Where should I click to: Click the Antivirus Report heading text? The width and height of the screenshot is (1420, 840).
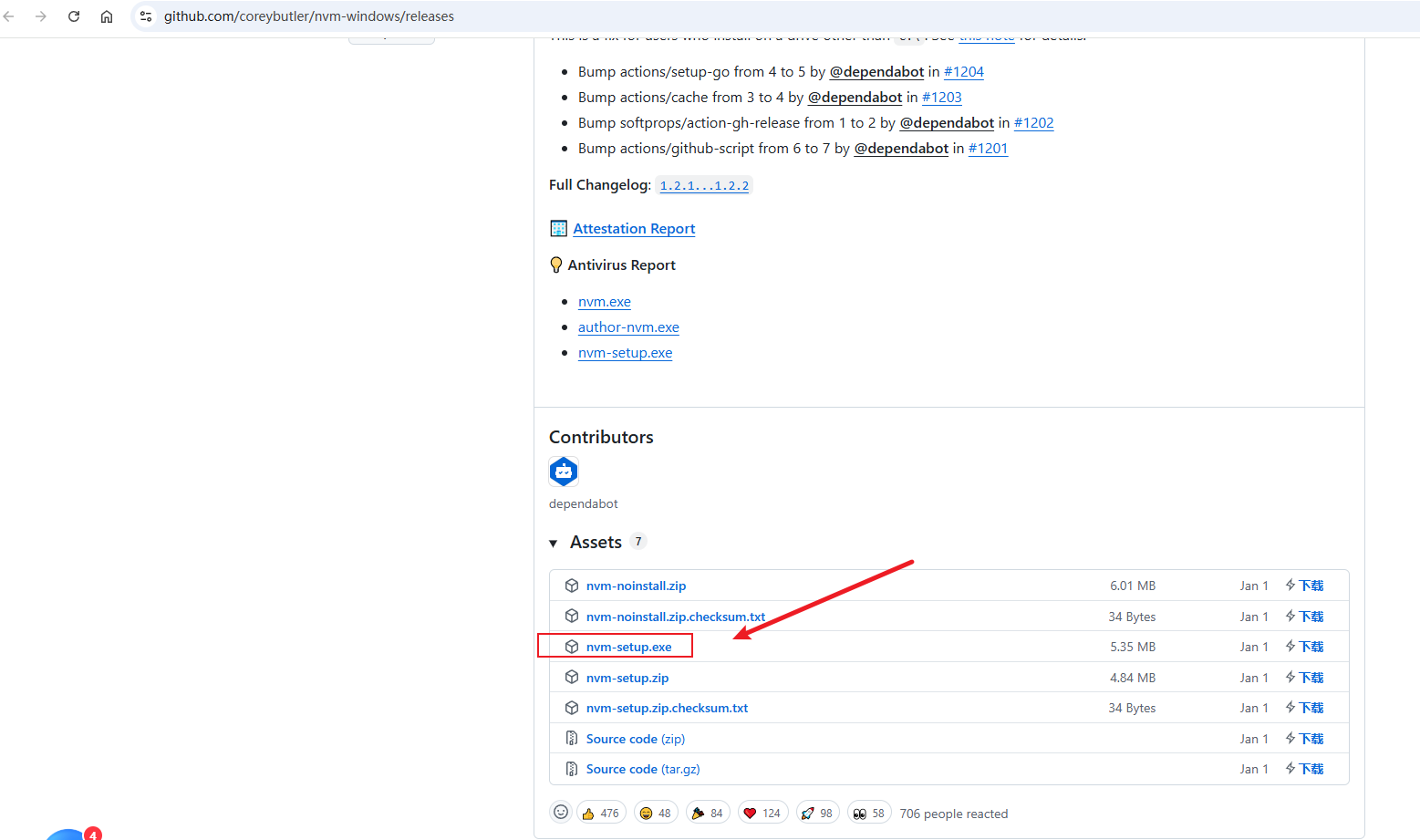tap(622, 265)
